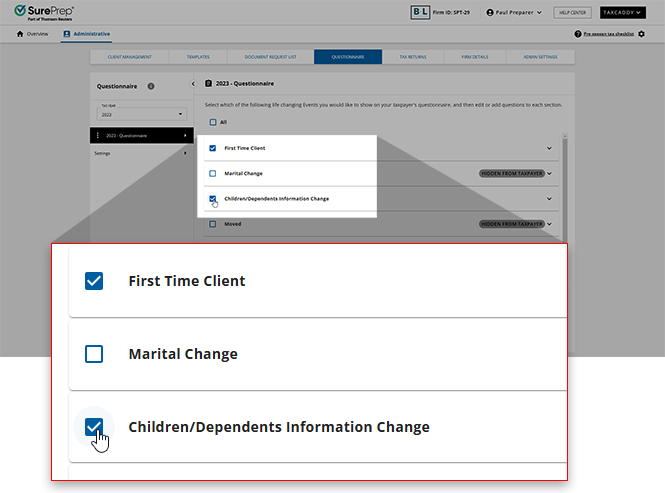Open the Overview home icon
The image size is (665, 493).
point(20,34)
